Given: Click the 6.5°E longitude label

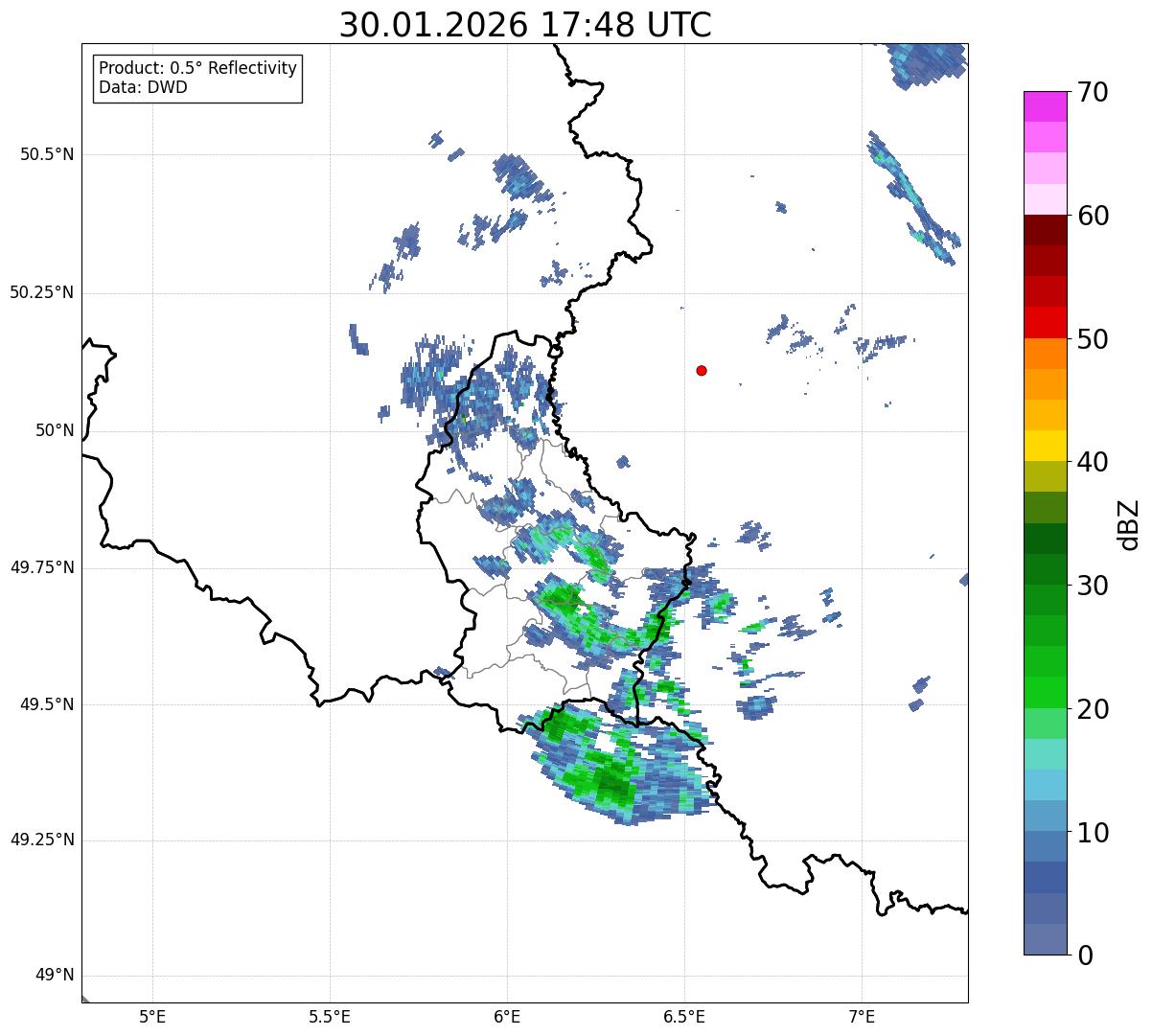Looking at the screenshot, I should pos(684,1016).
